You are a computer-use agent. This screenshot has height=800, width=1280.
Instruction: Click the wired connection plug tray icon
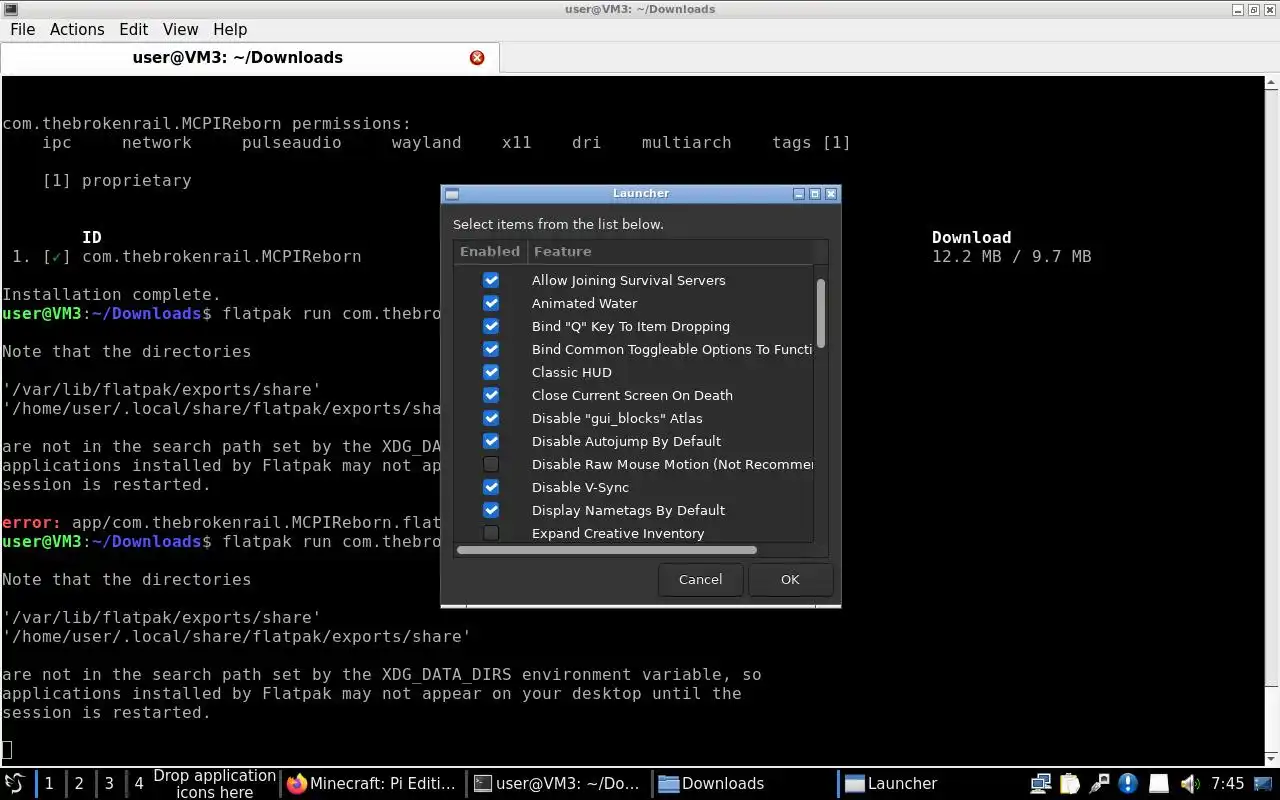[x=1099, y=783]
